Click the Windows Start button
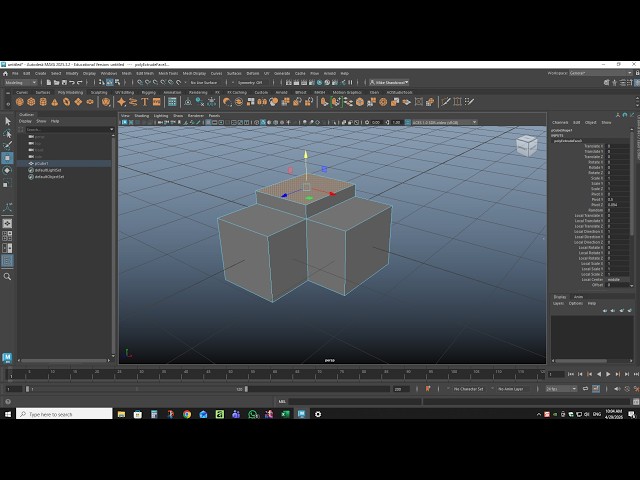This screenshot has height=480, width=640. [x=7, y=414]
